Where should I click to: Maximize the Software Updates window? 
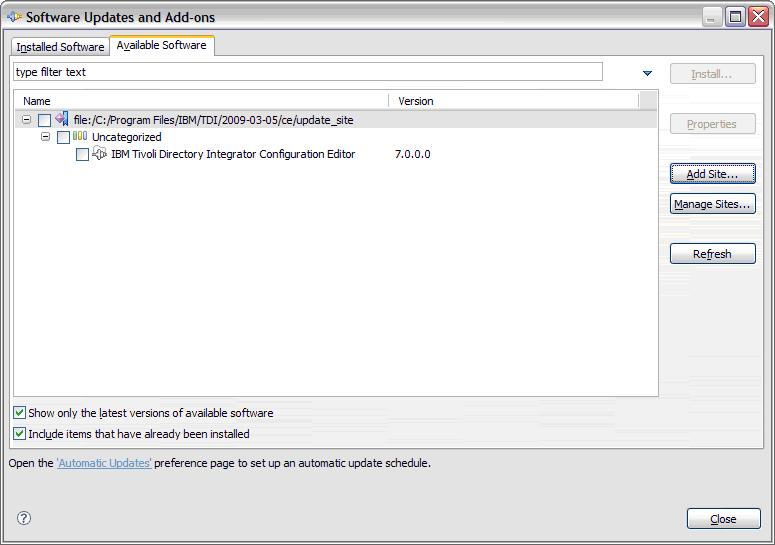[735, 17]
